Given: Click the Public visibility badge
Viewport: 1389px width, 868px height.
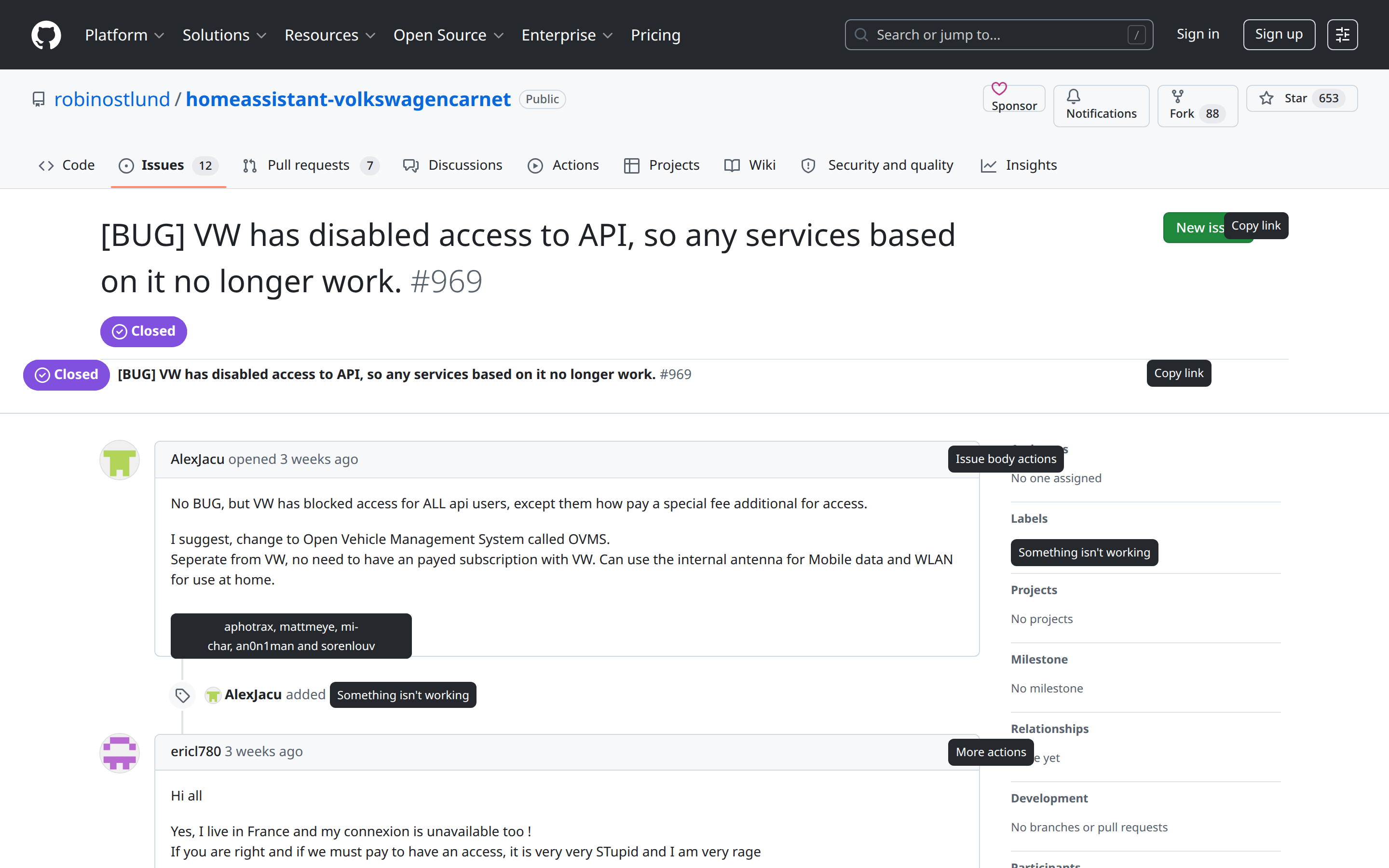Looking at the screenshot, I should coord(542,99).
